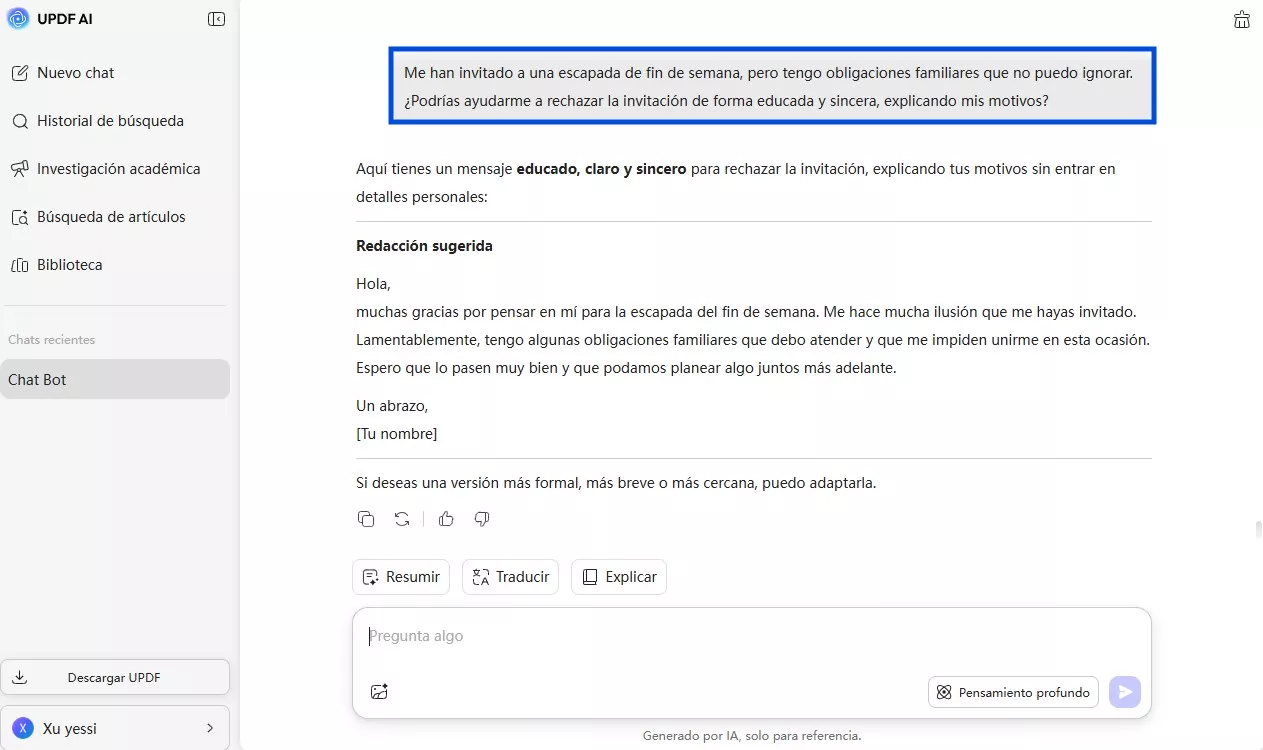This screenshot has height=750, width=1263.
Task: Upload an image via image icon
Action: pyautogui.click(x=379, y=691)
